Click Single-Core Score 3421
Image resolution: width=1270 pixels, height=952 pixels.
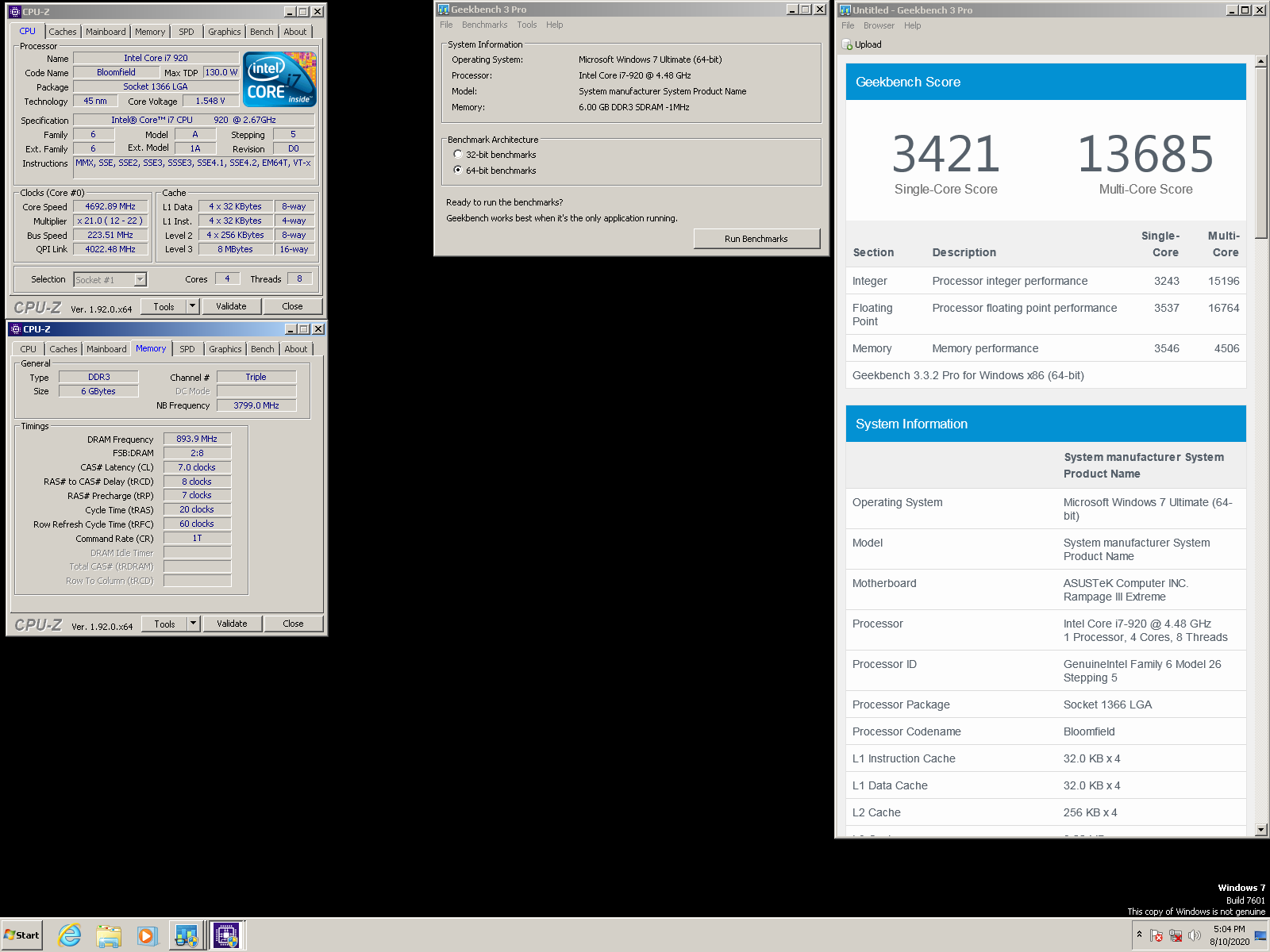click(x=945, y=154)
